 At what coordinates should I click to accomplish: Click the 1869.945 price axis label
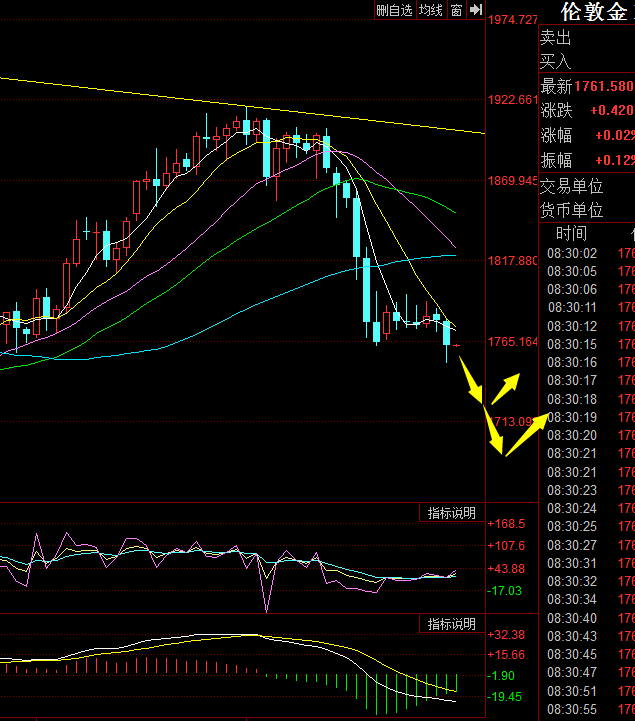[512, 181]
